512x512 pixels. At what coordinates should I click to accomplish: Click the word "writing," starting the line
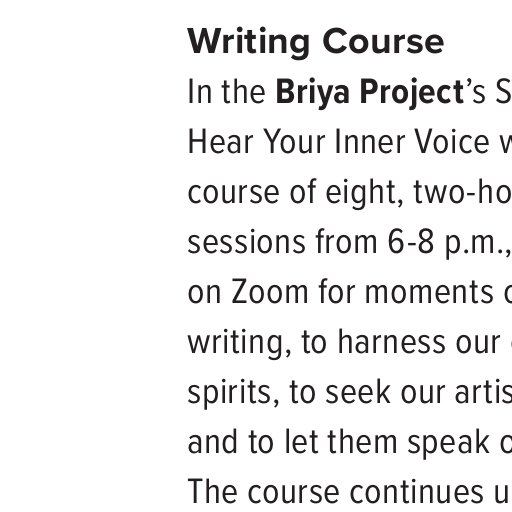click(x=239, y=343)
